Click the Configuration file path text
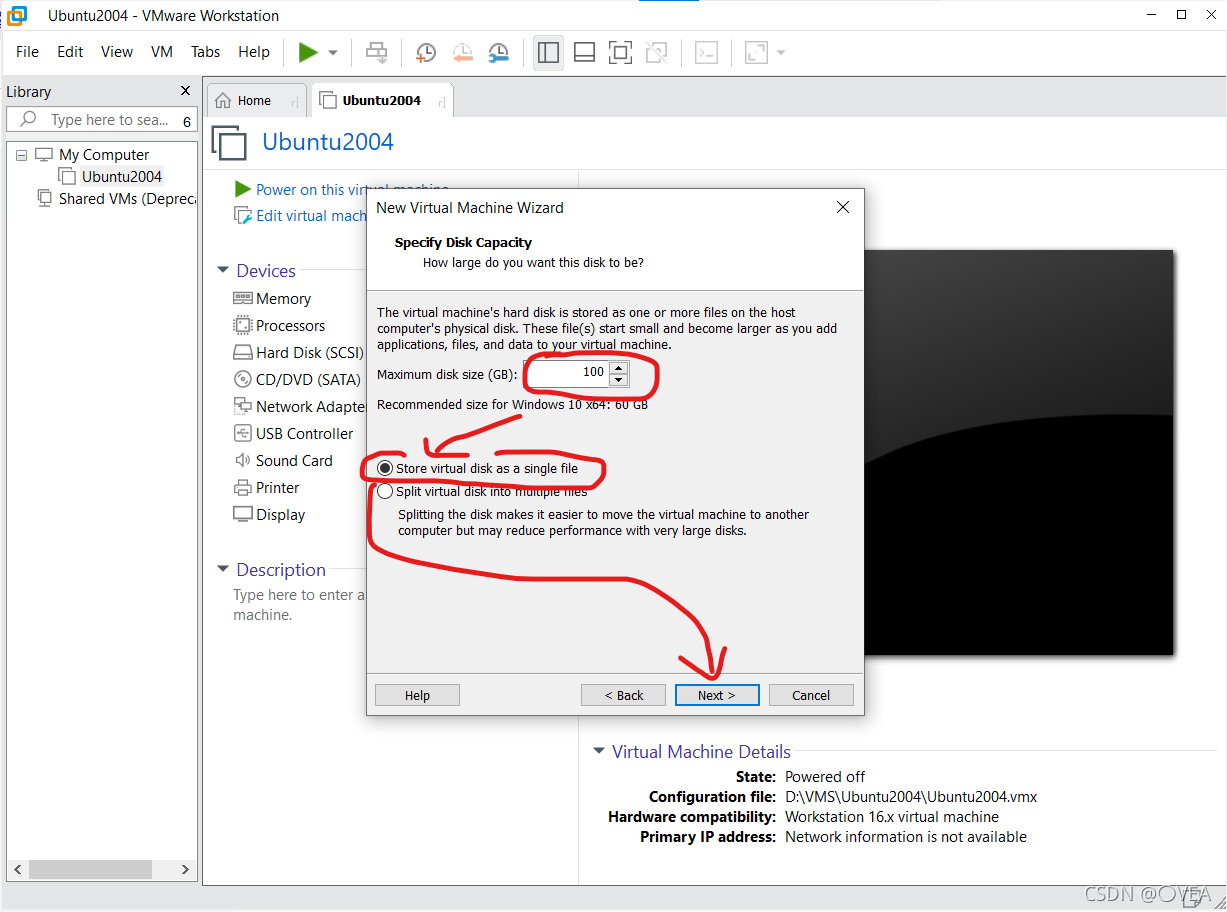This screenshot has height=912, width=1227. pos(911,797)
